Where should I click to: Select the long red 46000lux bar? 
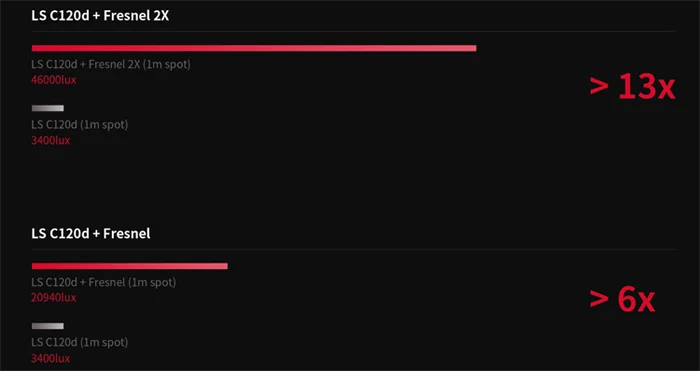click(254, 48)
